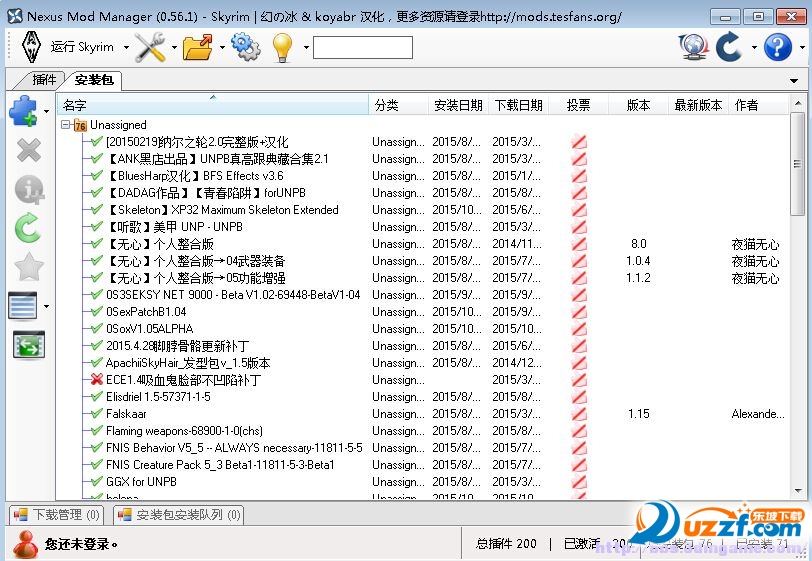The image size is (812, 561).
Task: Open dropdown arrow beside the category view icon
Action: click(47, 306)
